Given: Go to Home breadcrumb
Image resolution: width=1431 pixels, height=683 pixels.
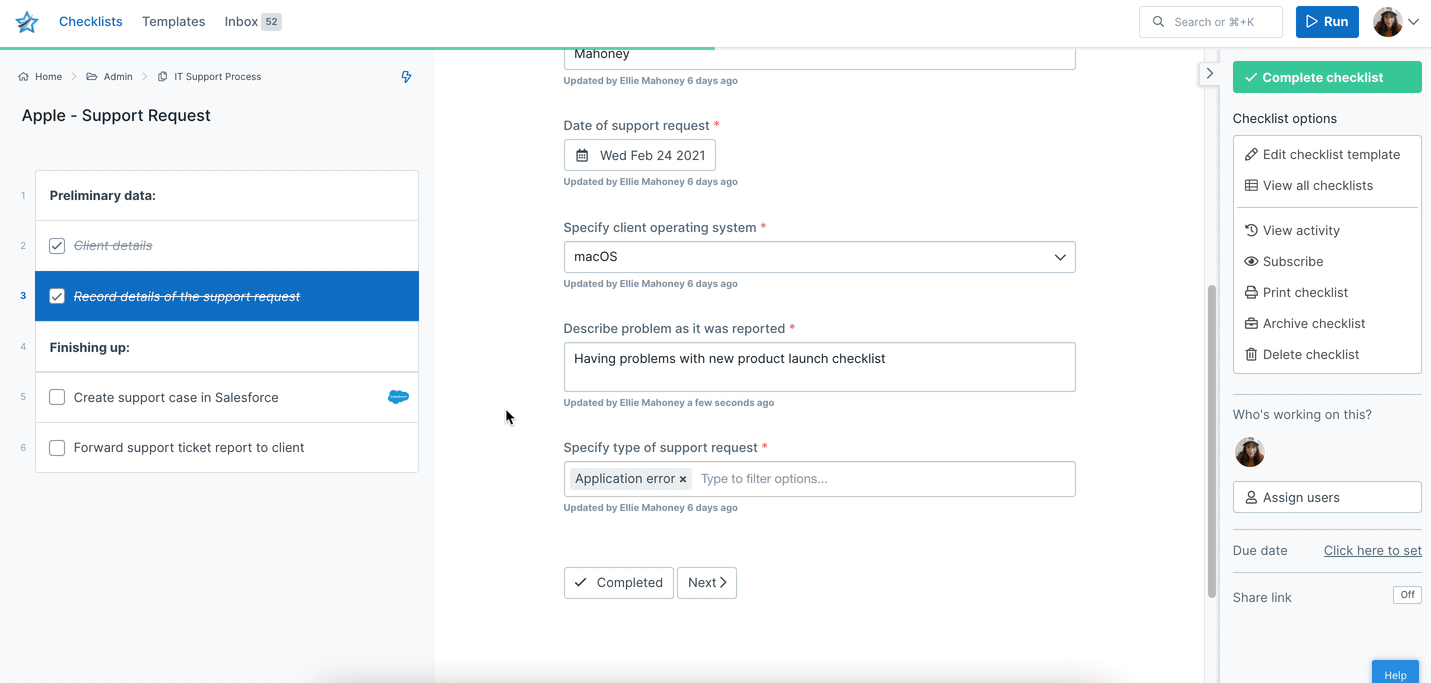Looking at the screenshot, I should click(x=40, y=77).
